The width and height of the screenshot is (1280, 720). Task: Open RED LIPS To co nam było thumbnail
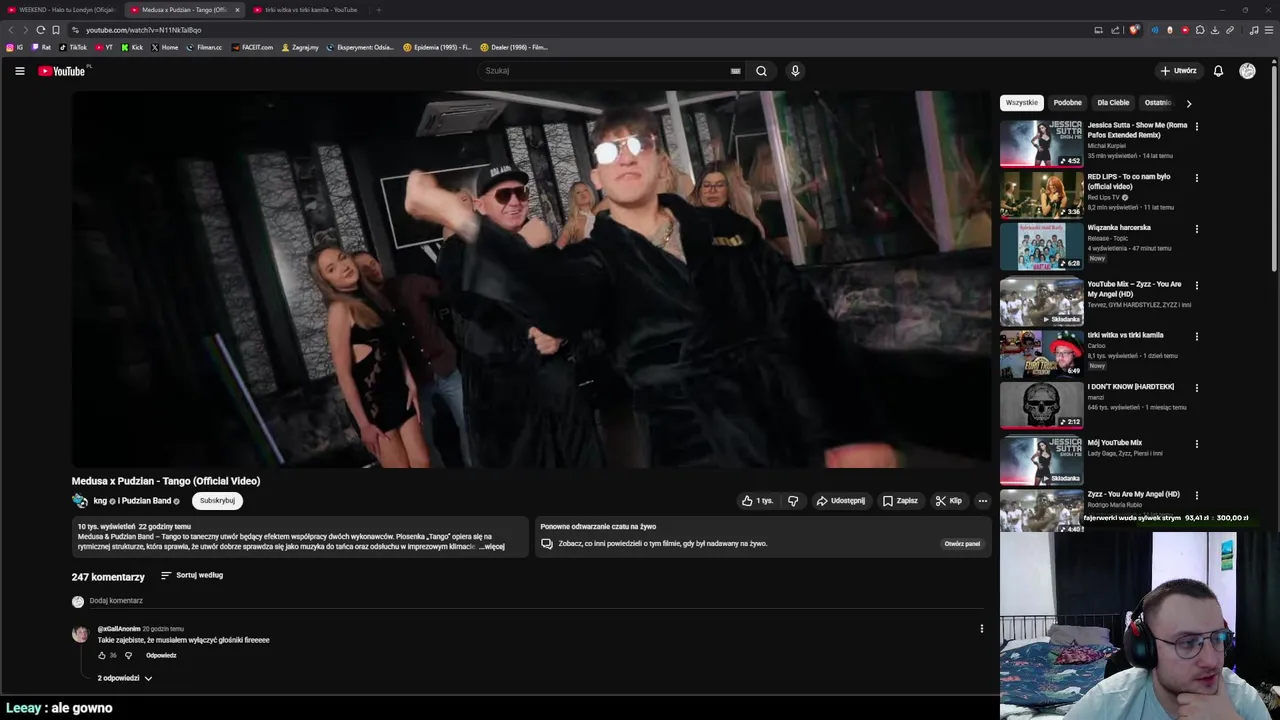click(x=1041, y=195)
